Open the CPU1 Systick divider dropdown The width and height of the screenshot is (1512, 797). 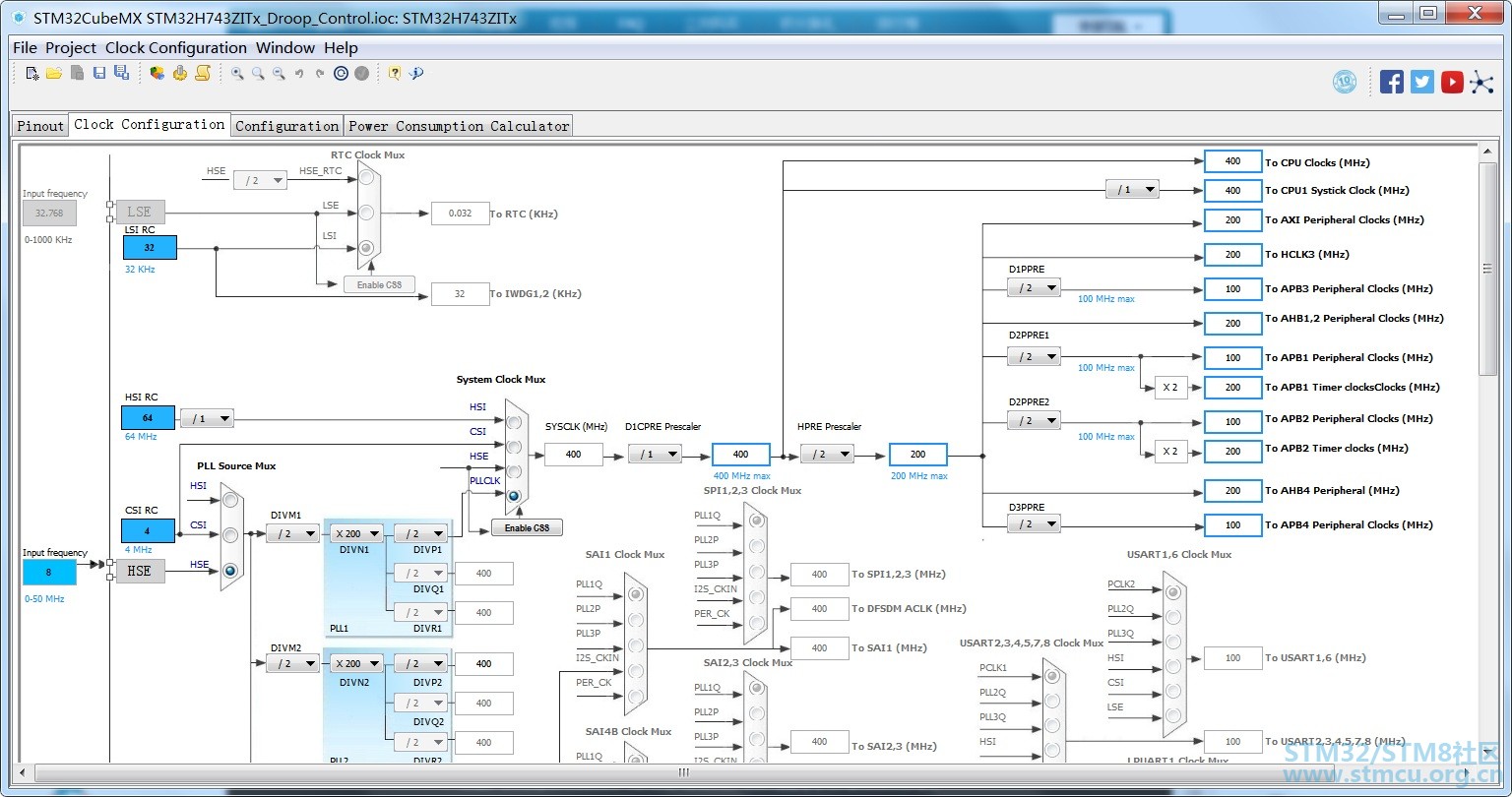[1132, 190]
